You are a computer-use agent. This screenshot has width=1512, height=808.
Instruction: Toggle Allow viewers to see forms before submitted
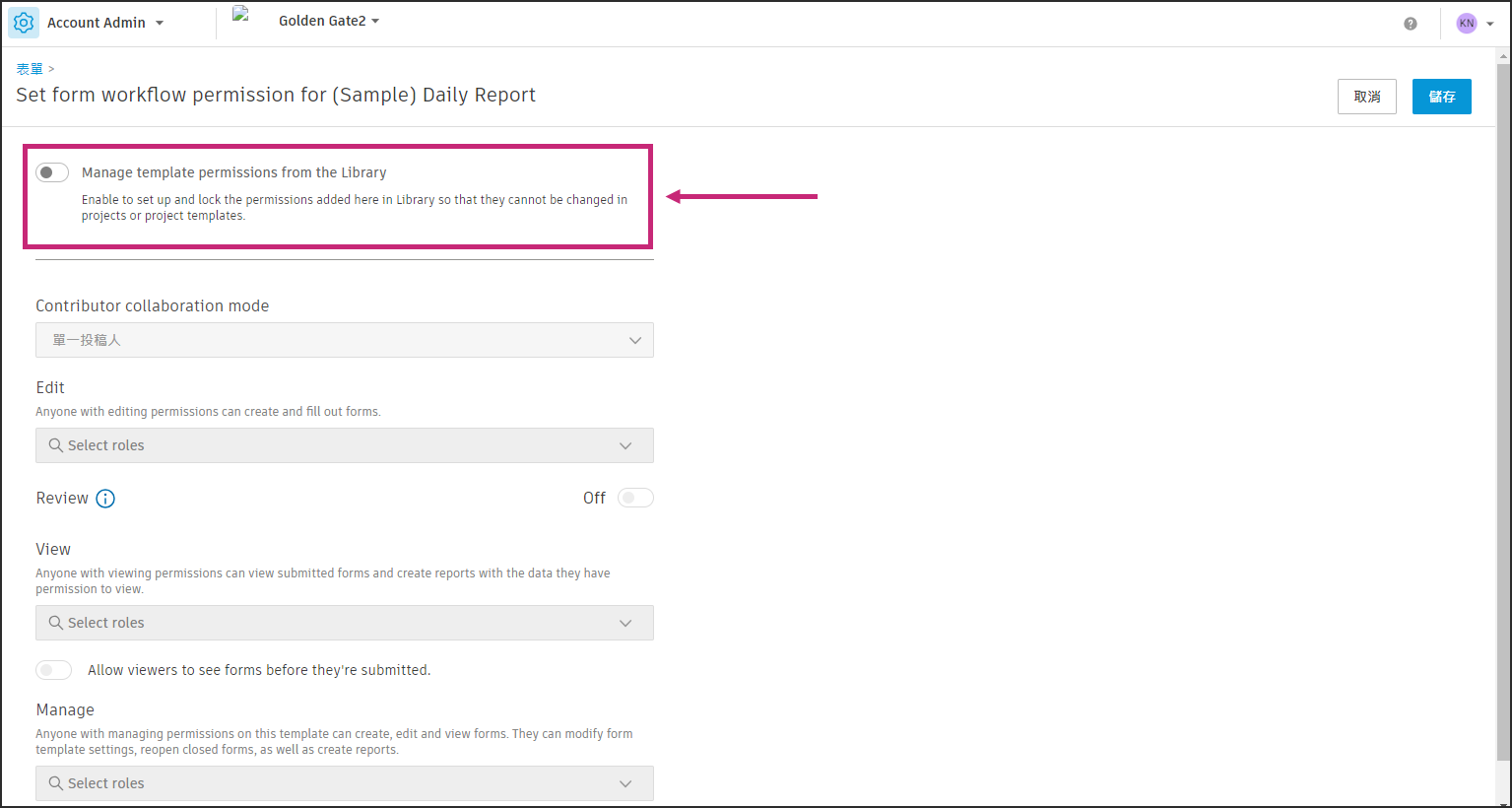pos(54,670)
